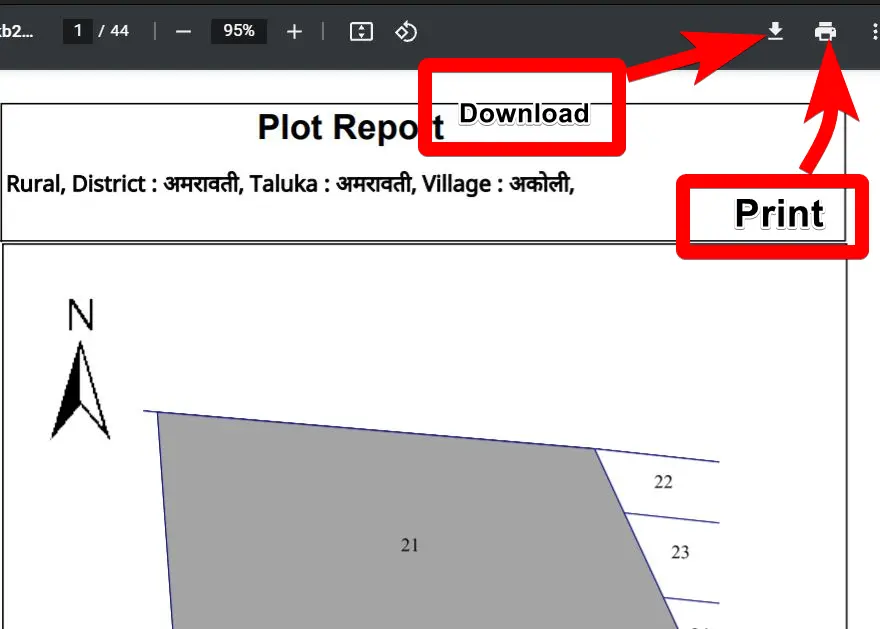Click the truncated file name in toolbar
Screen dimensions: 880x629
[x=18, y=31]
